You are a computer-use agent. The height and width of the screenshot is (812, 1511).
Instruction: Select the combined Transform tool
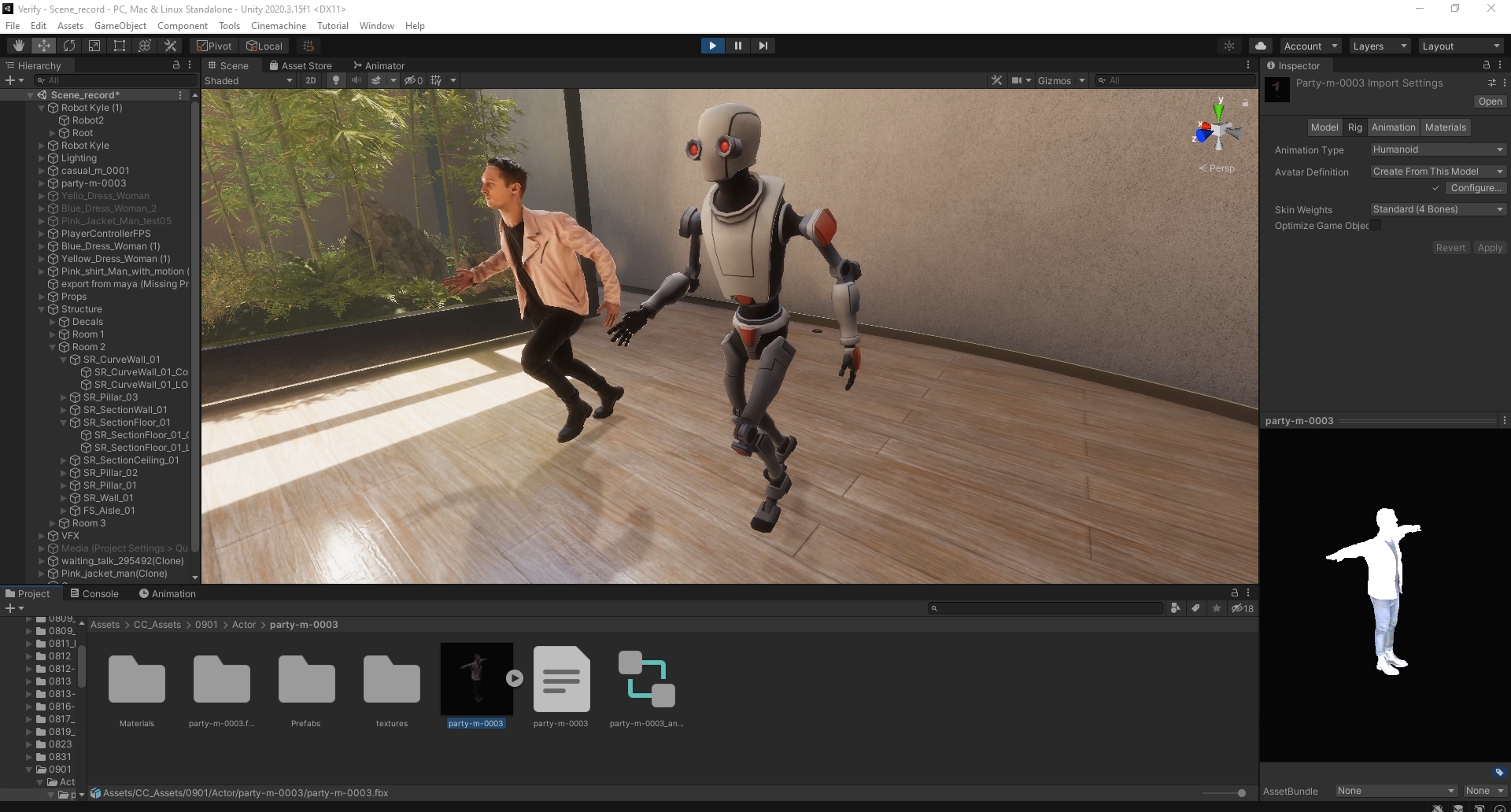point(145,46)
